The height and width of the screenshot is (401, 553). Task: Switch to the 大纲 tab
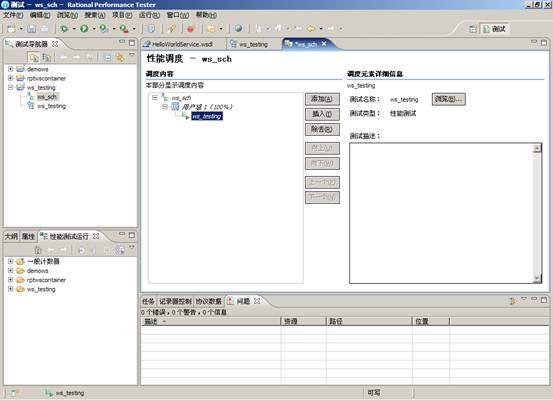(11, 236)
